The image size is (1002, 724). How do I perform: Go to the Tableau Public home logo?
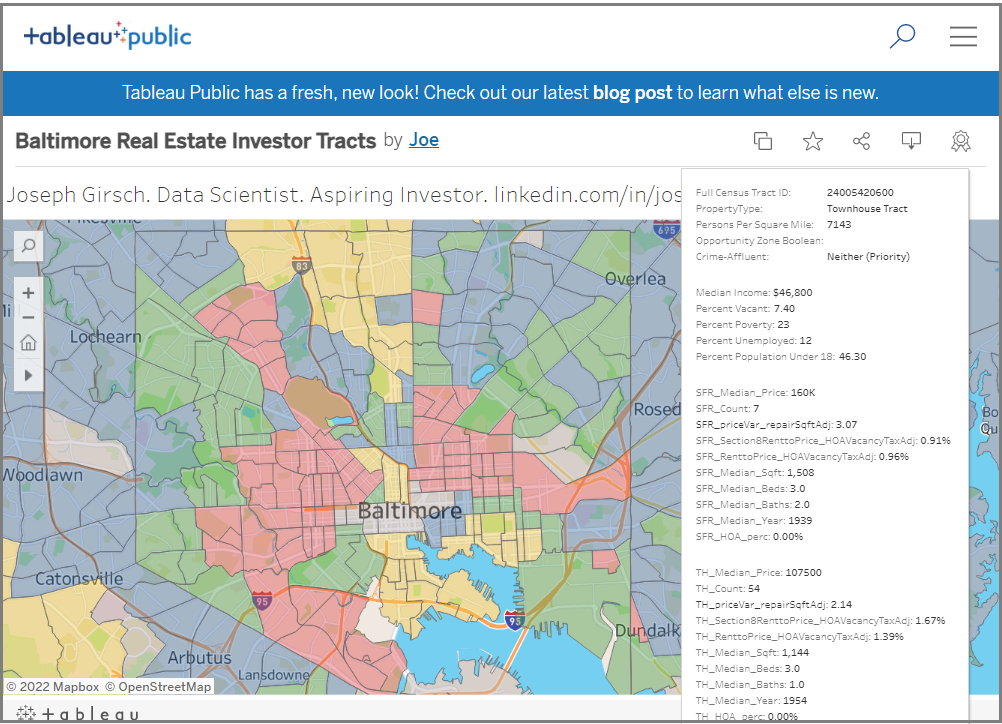click(107, 37)
